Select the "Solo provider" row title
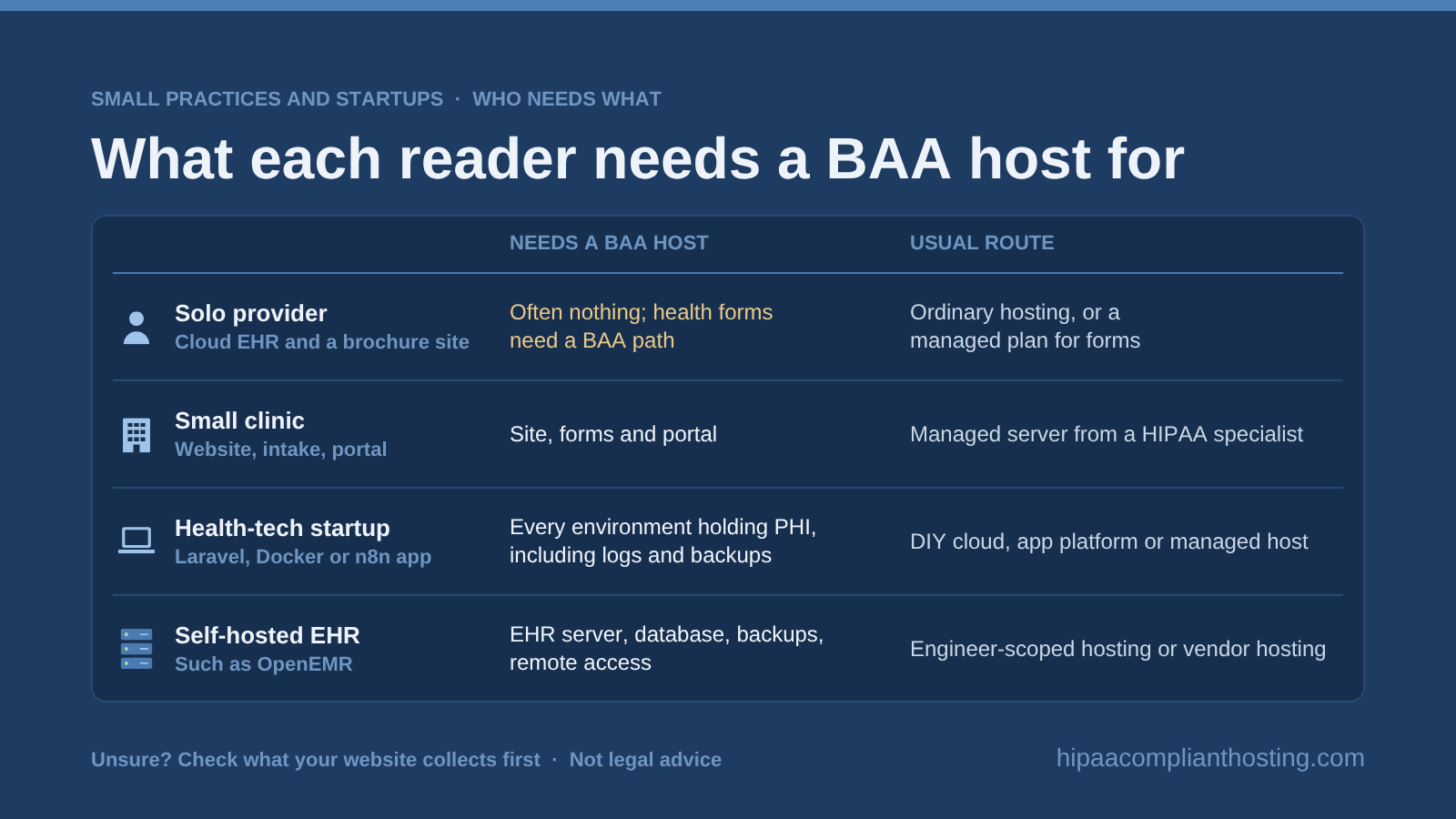The width and height of the screenshot is (1456, 819). pyautogui.click(x=251, y=313)
